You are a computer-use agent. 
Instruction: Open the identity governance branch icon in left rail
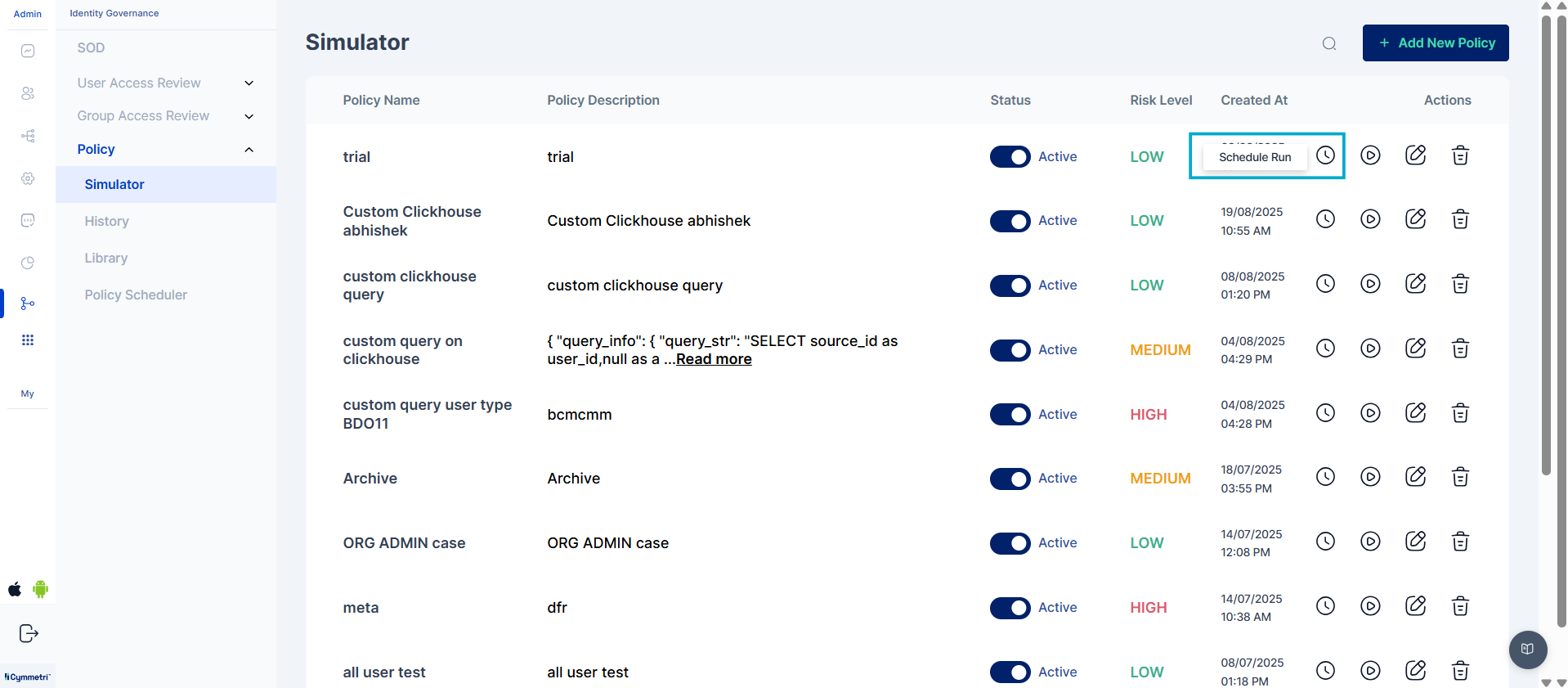coord(28,304)
